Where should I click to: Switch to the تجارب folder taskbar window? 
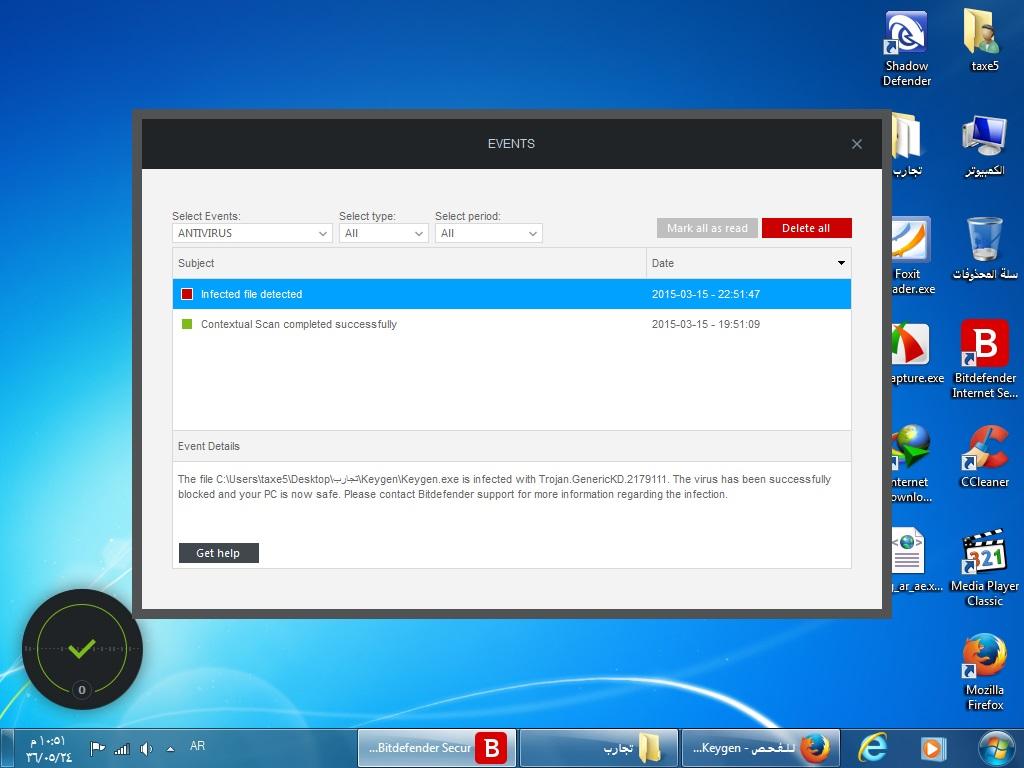pyautogui.click(x=598, y=748)
